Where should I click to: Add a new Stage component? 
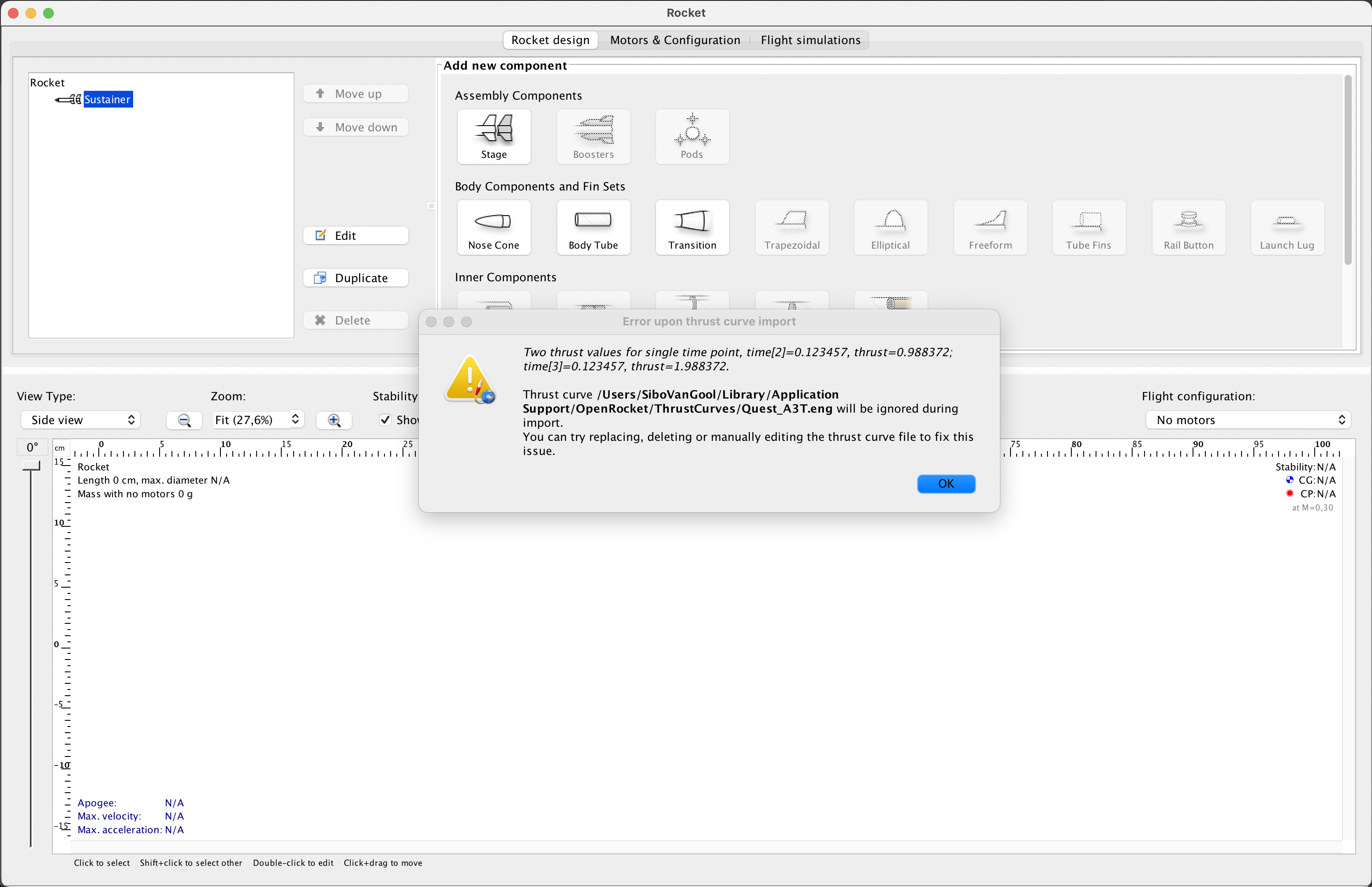coord(494,137)
